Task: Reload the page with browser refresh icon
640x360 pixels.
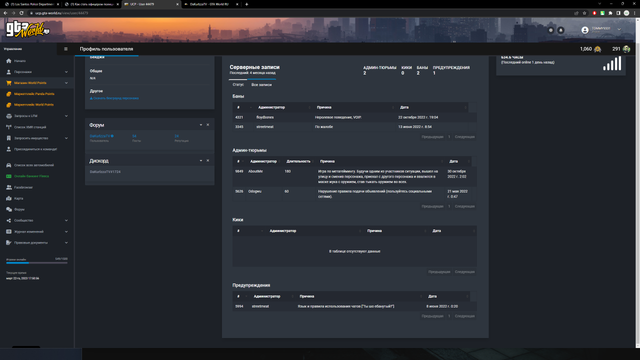Action: (21, 13)
